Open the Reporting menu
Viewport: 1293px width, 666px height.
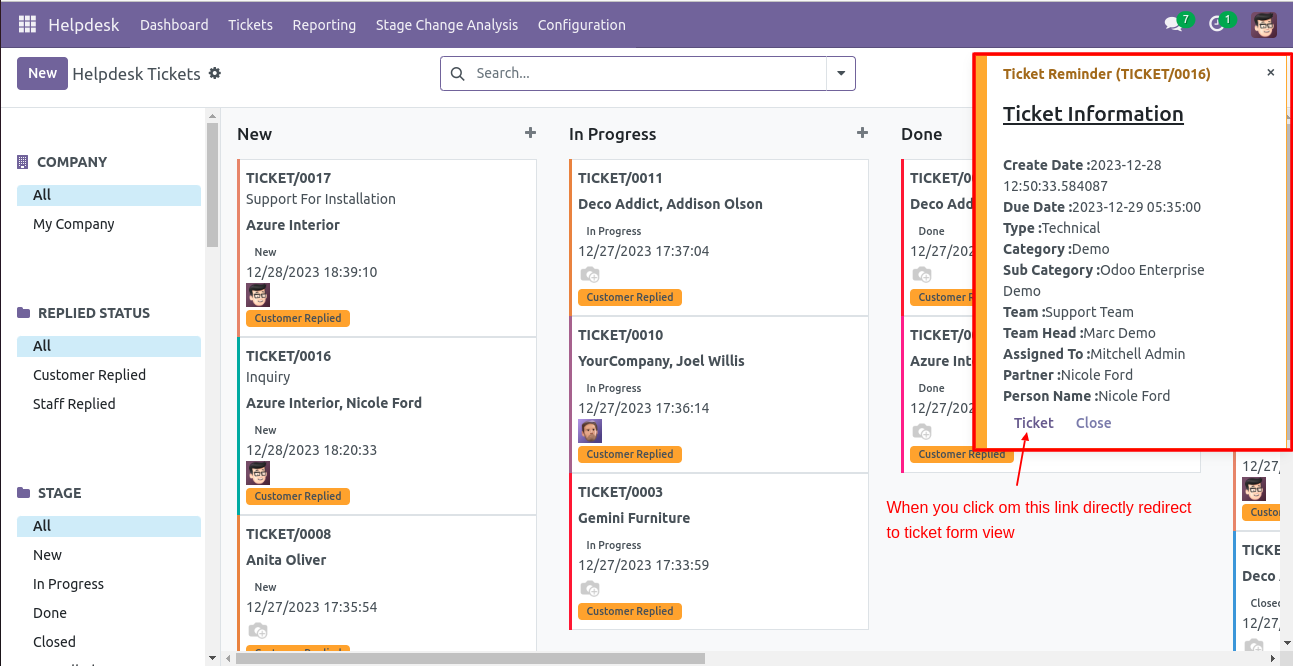click(x=324, y=25)
